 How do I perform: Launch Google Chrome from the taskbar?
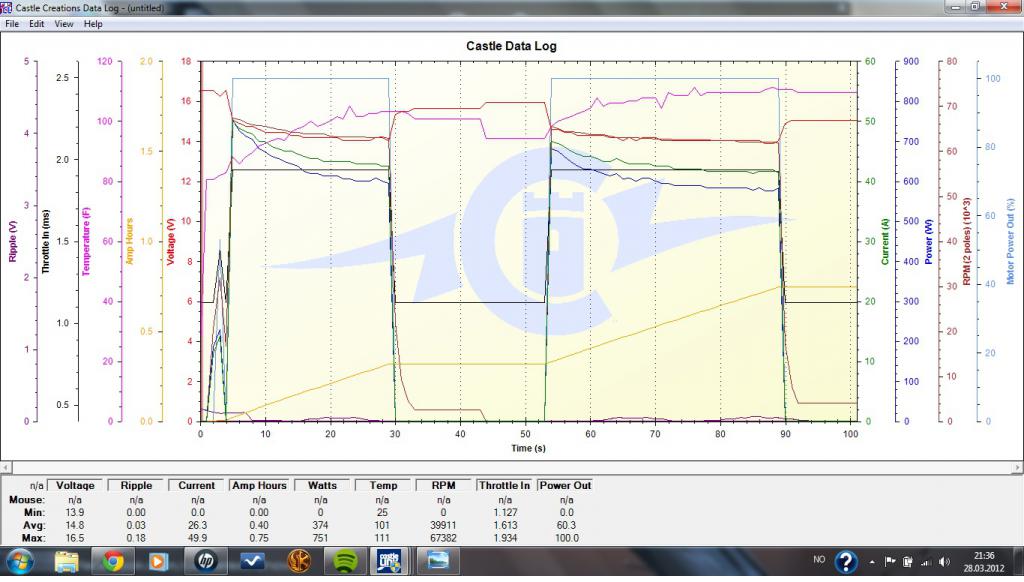pos(112,561)
